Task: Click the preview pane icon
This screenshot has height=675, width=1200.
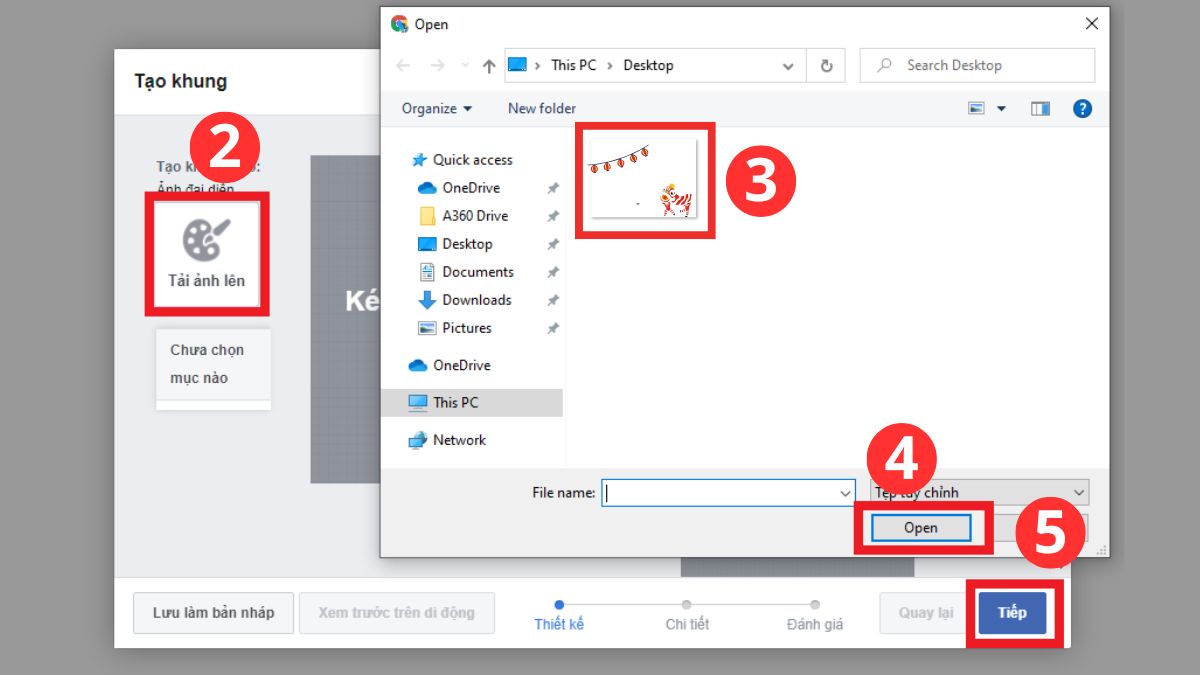Action: click(1039, 108)
